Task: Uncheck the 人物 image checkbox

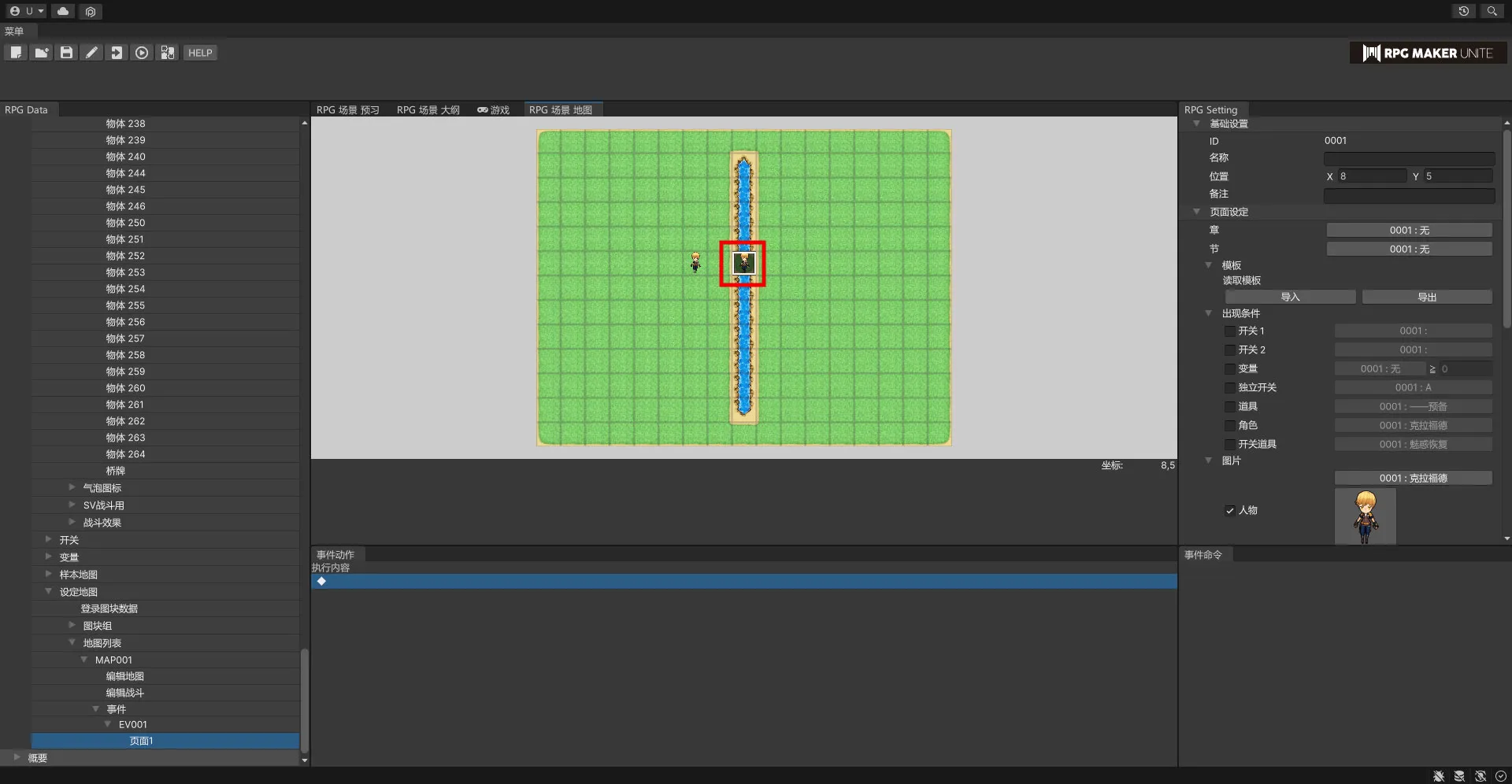Action: (1229, 511)
